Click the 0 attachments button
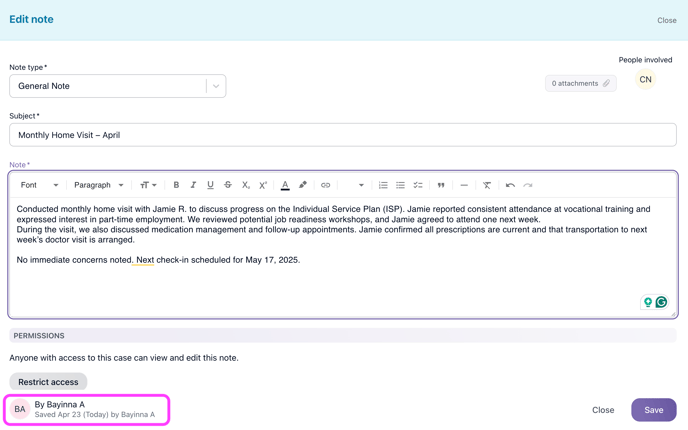This screenshot has width=688, height=430. coord(580,83)
